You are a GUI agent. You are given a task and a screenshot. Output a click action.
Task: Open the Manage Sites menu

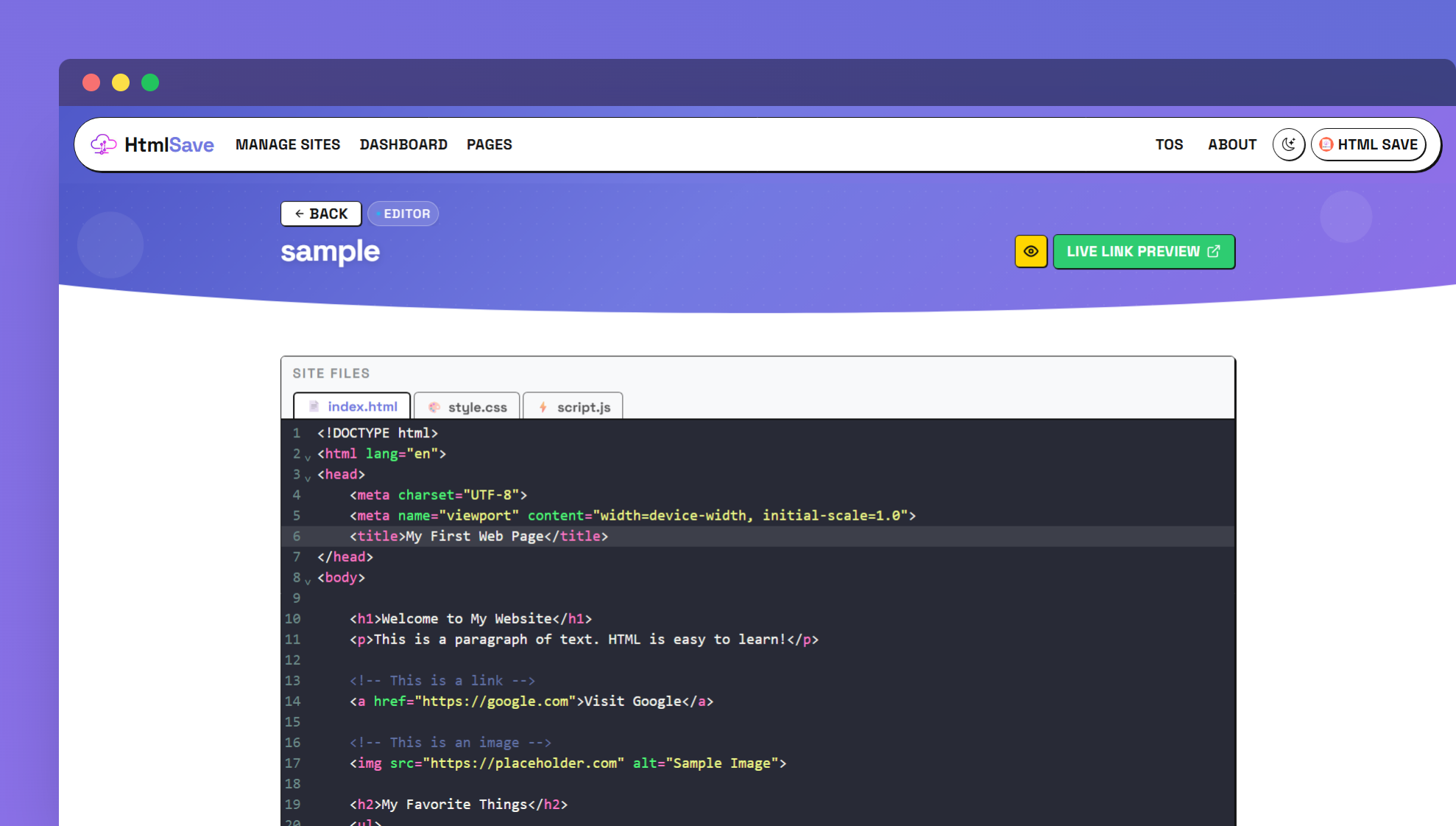tap(288, 144)
